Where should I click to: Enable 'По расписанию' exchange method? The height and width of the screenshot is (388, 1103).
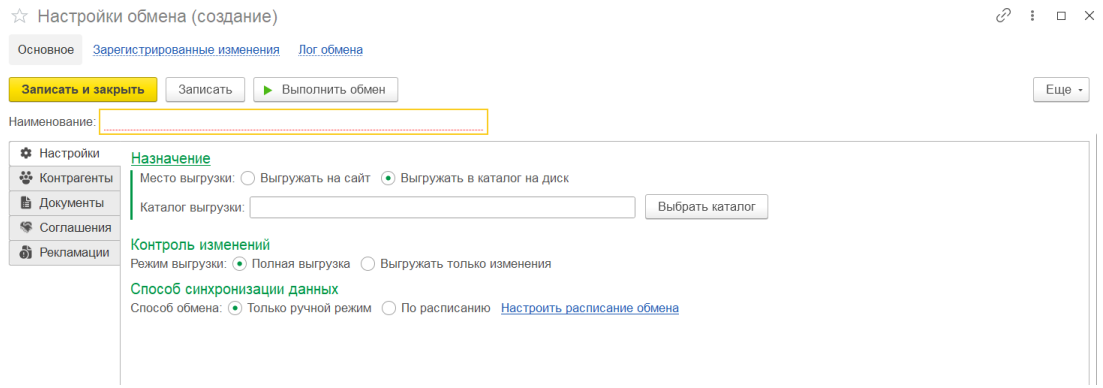(388, 308)
